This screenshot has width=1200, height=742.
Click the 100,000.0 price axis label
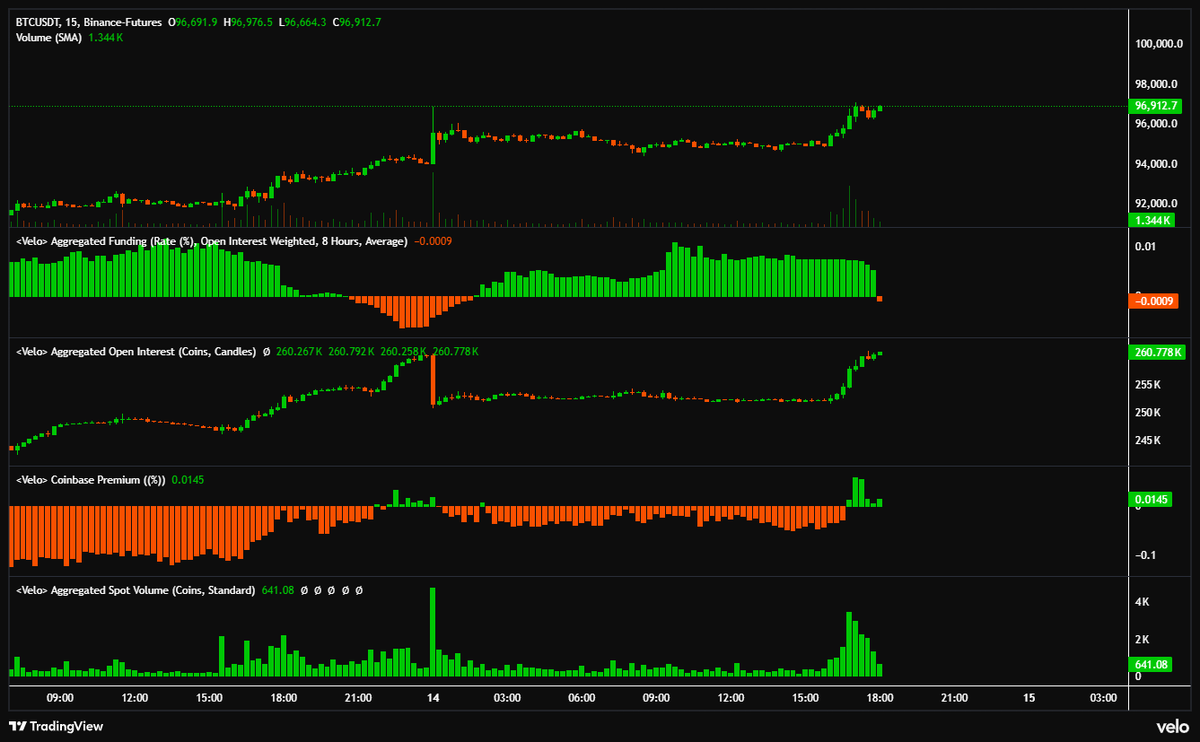coord(1159,44)
